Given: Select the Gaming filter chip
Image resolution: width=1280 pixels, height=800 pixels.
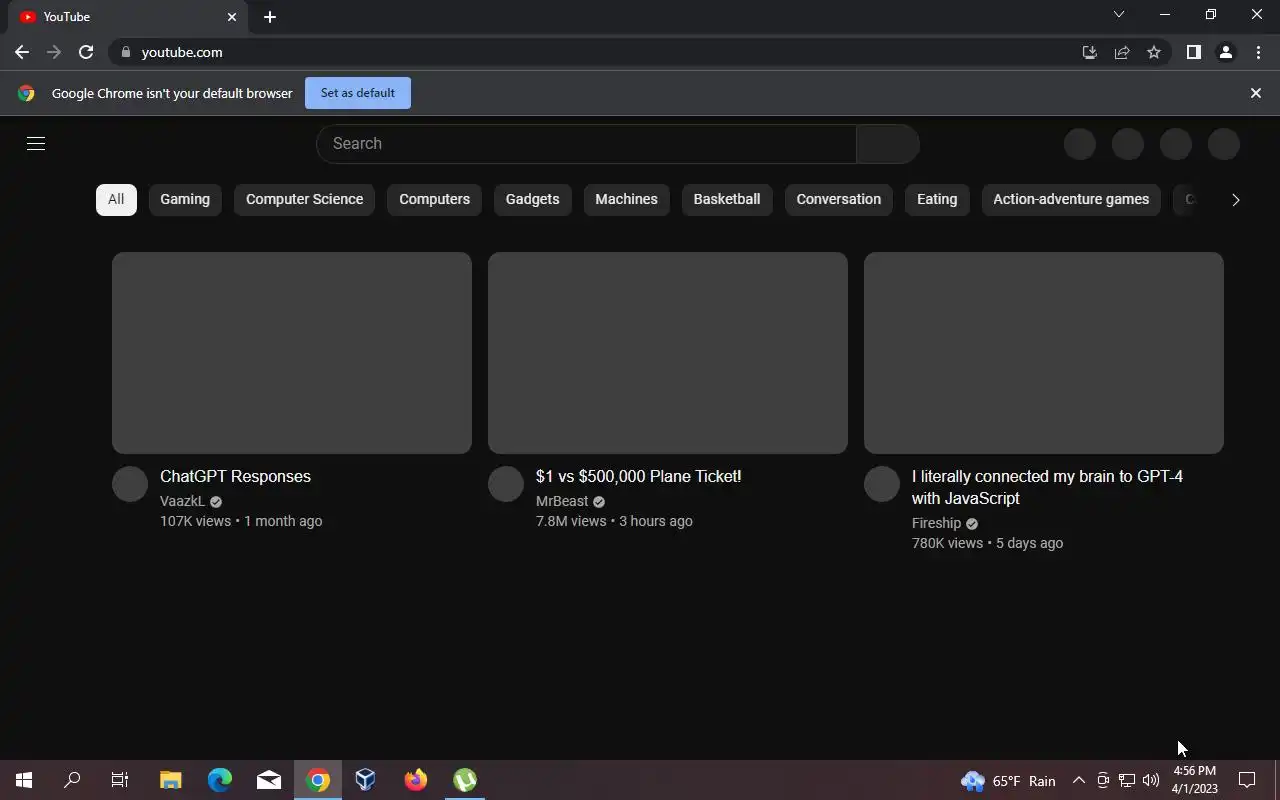Looking at the screenshot, I should (185, 199).
